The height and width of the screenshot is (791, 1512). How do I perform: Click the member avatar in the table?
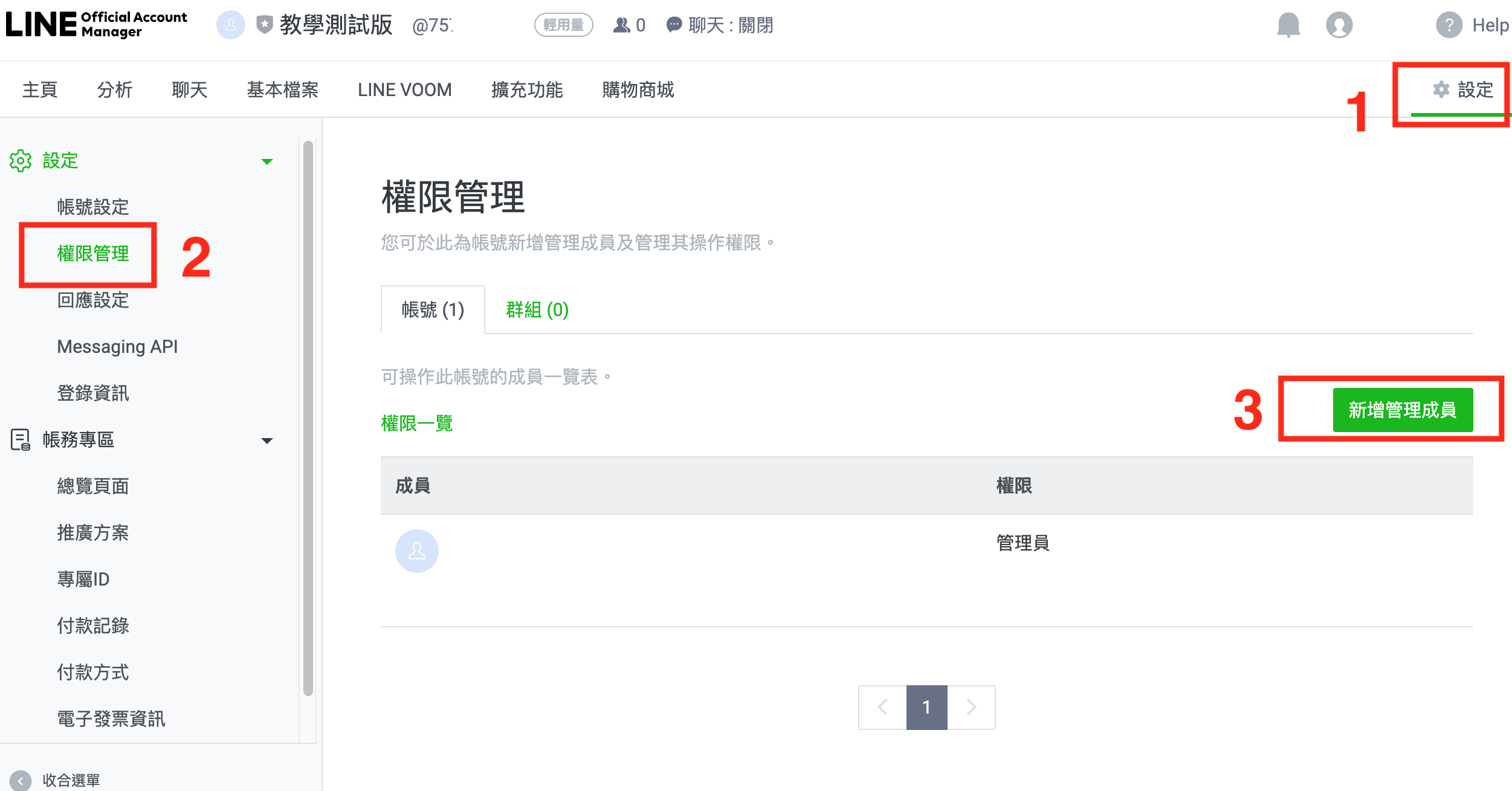pyautogui.click(x=417, y=550)
